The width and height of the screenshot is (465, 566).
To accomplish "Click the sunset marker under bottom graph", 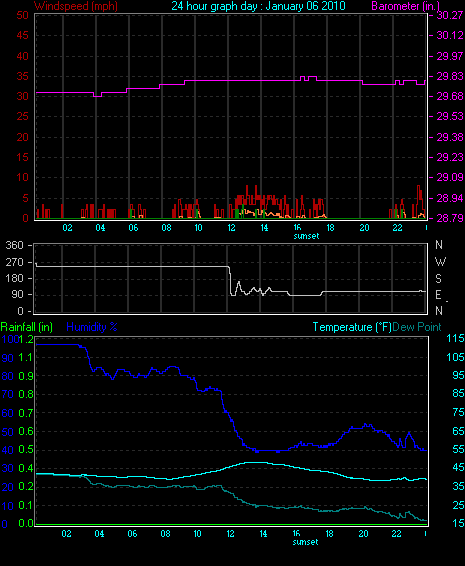I will point(305,542).
